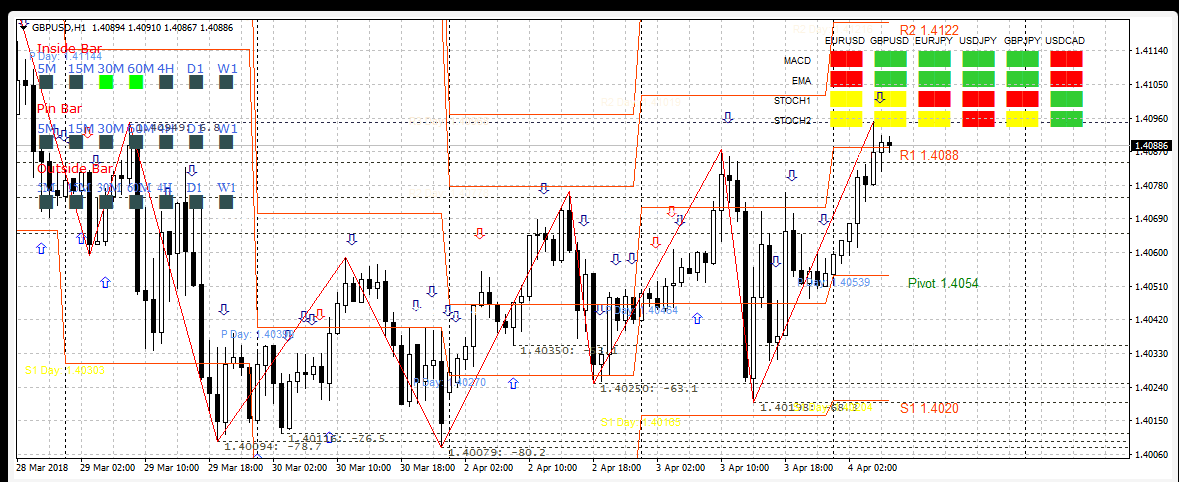Click the Outside Bar 4H indicator square
The image size is (1179, 482).
166,201
